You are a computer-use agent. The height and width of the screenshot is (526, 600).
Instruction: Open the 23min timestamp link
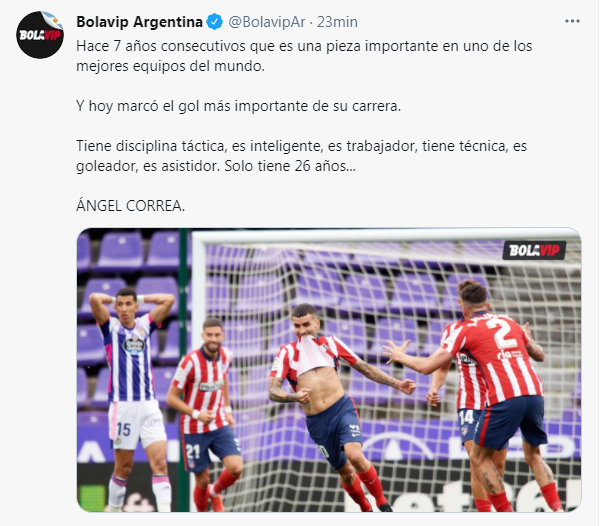click(337, 22)
